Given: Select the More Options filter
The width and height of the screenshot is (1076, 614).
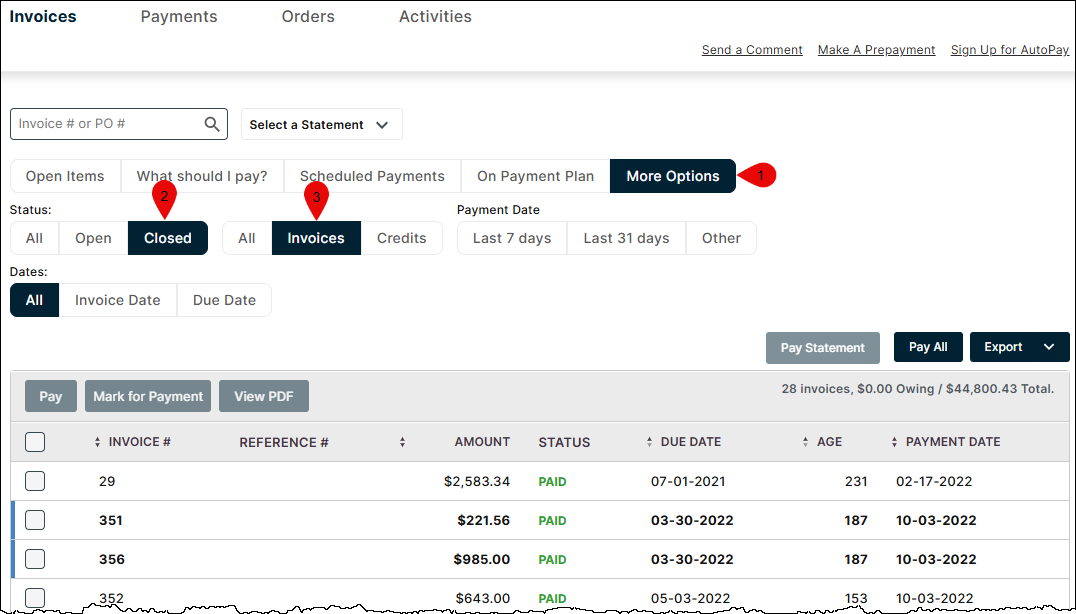Looking at the screenshot, I should pyautogui.click(x=672, y=176).
